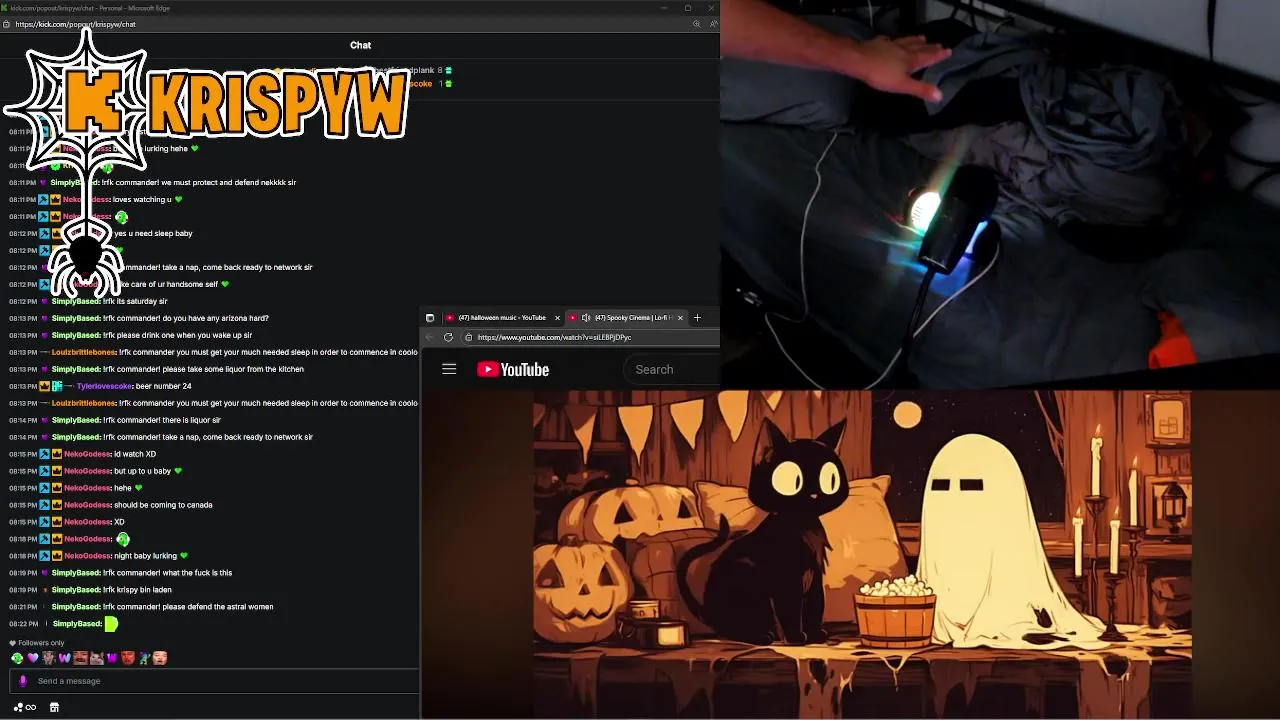The height and width of the screenshot is (720, 1280).
Task: Select the green spinning emote in emote bar
Action: click(x=17, y=658)
